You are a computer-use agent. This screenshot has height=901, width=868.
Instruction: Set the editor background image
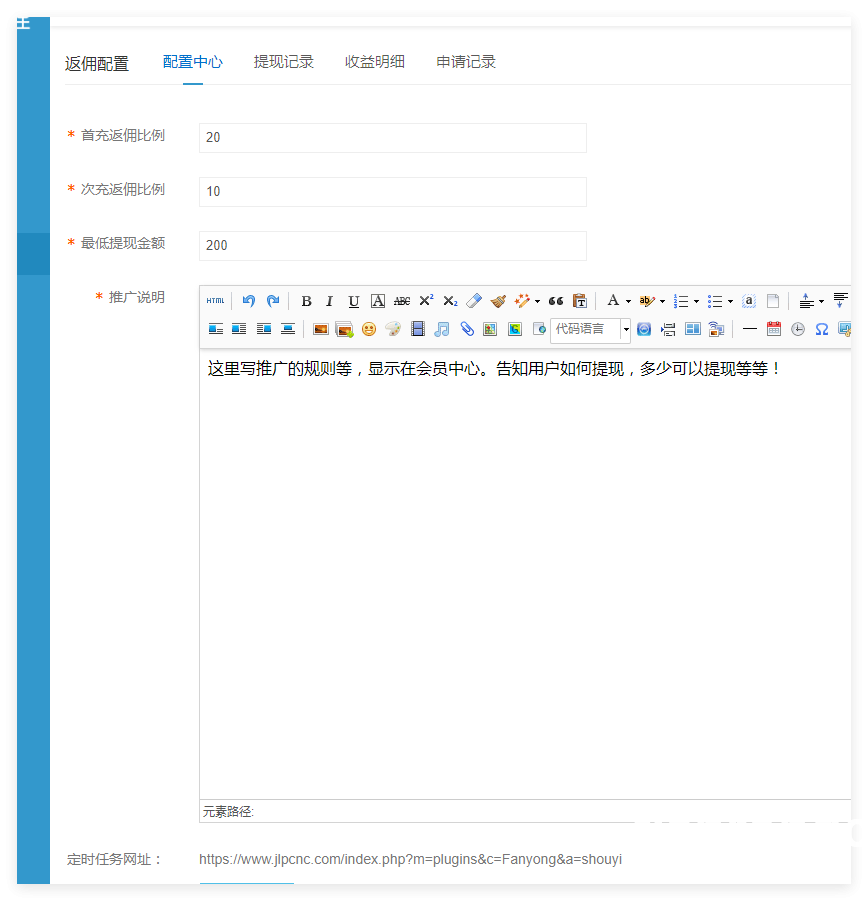tap(716, 329)
